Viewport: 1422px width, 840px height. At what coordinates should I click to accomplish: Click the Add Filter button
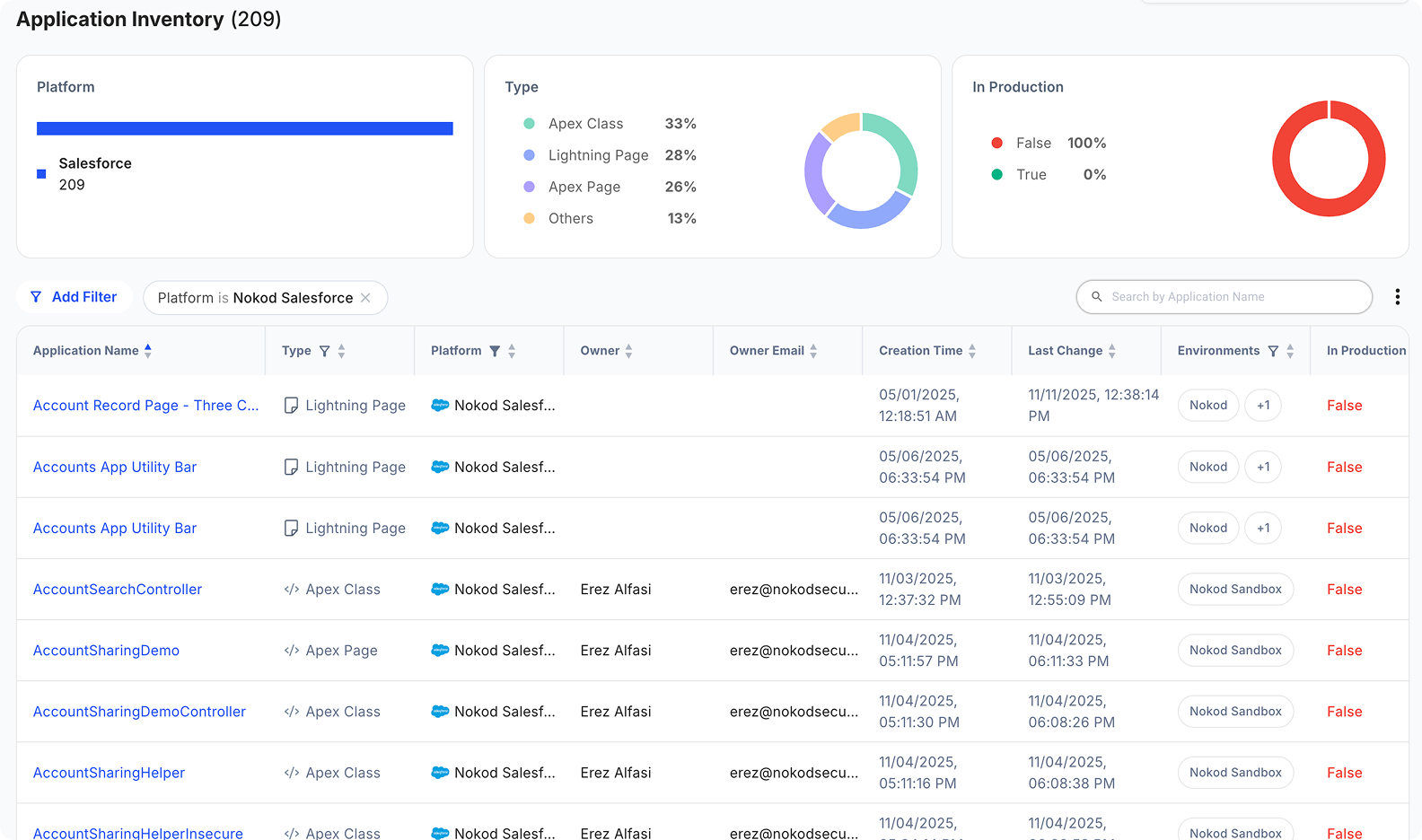75,297
